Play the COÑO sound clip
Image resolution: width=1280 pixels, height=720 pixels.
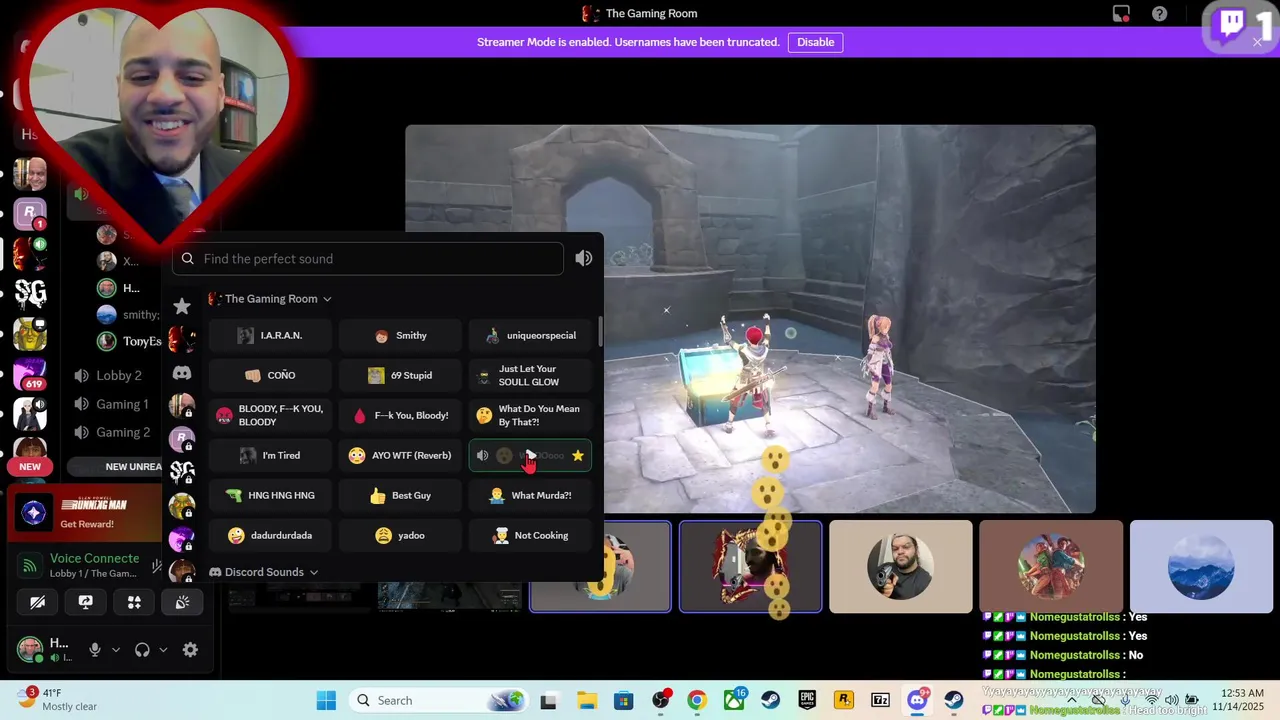click(270, 375)
